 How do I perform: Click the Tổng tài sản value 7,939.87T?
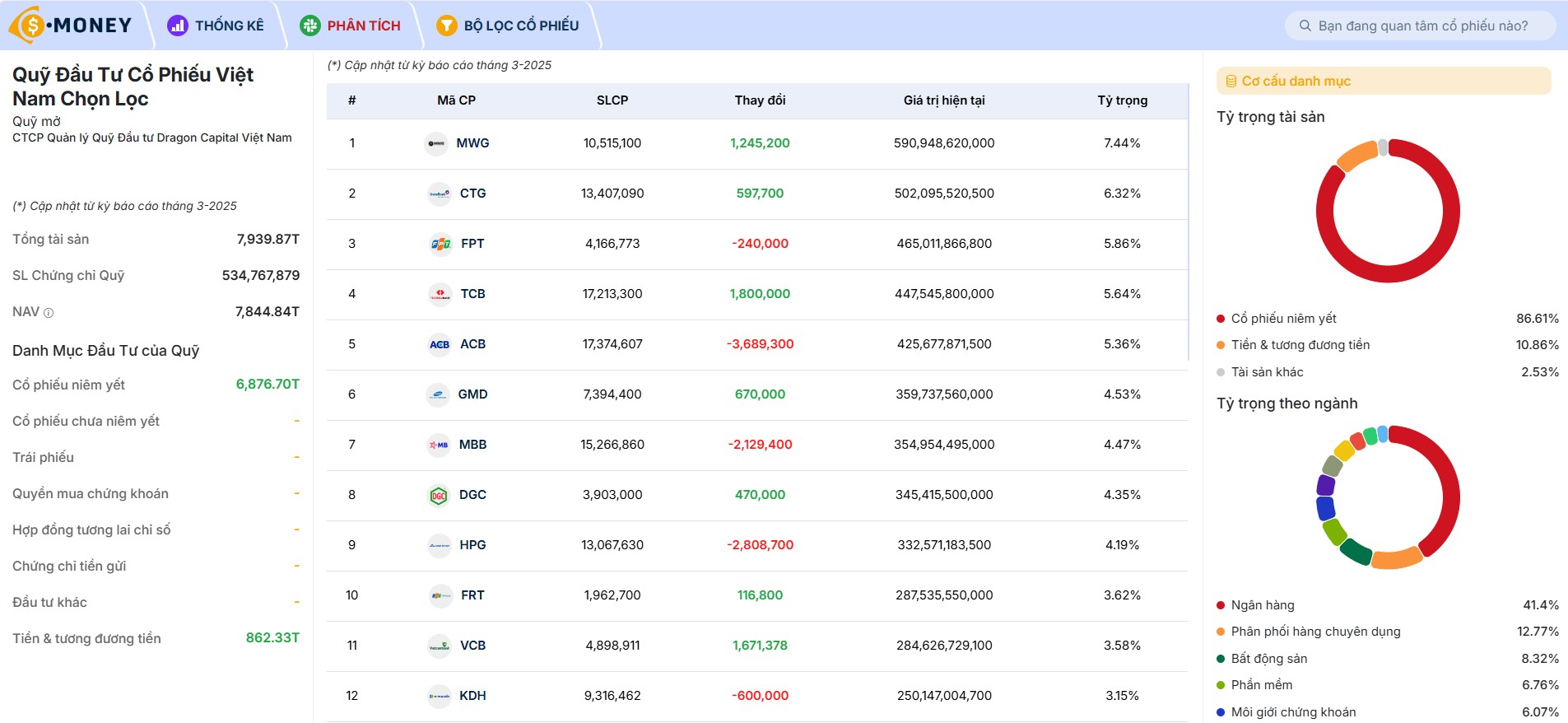click(x=268, y=240)
